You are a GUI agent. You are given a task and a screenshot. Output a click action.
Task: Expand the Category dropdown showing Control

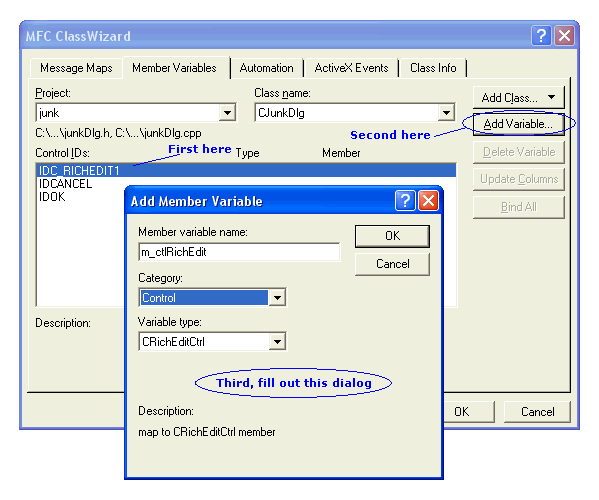point(277,298)
